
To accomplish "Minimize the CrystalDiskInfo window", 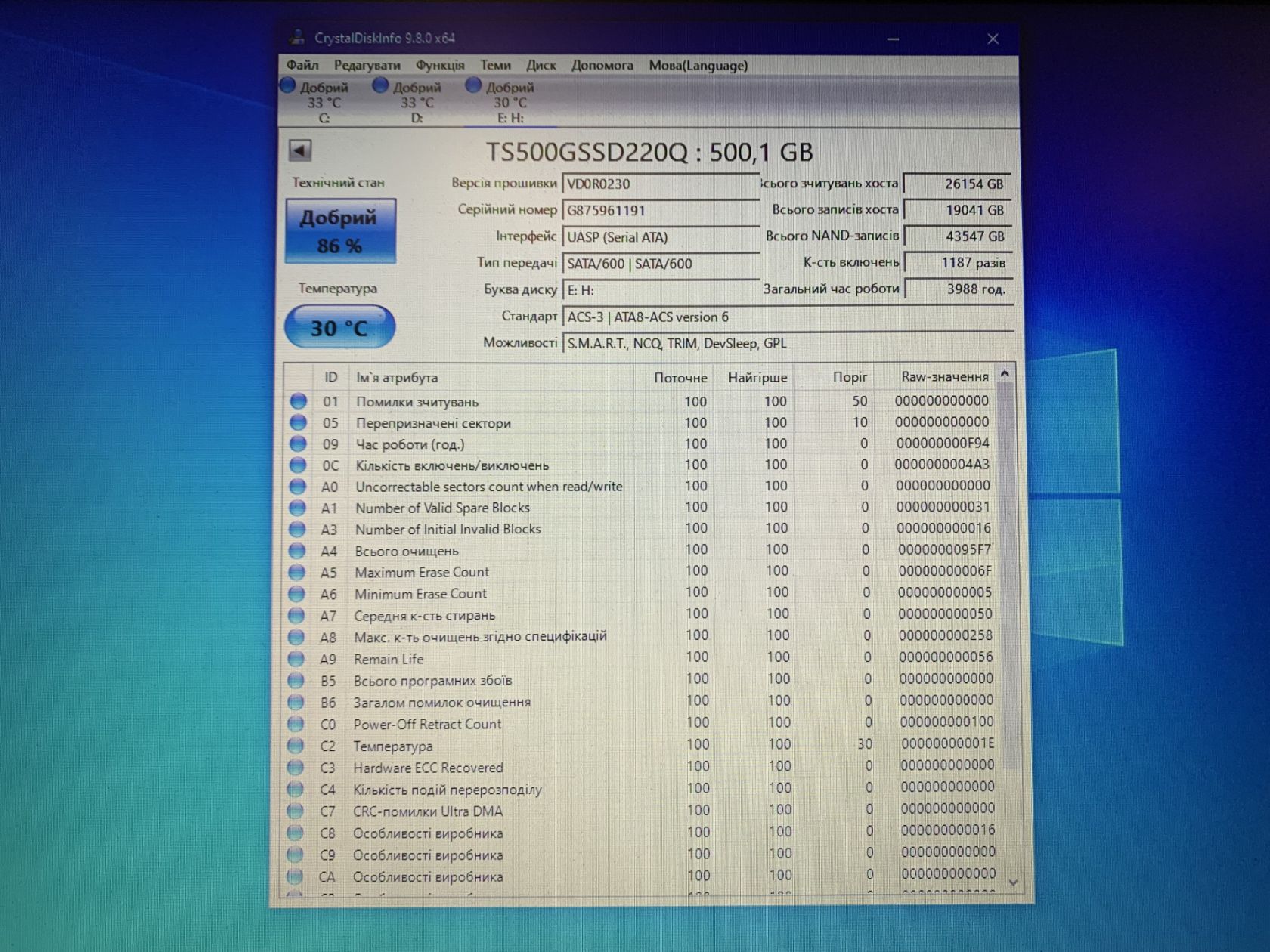I will [894, 39].
